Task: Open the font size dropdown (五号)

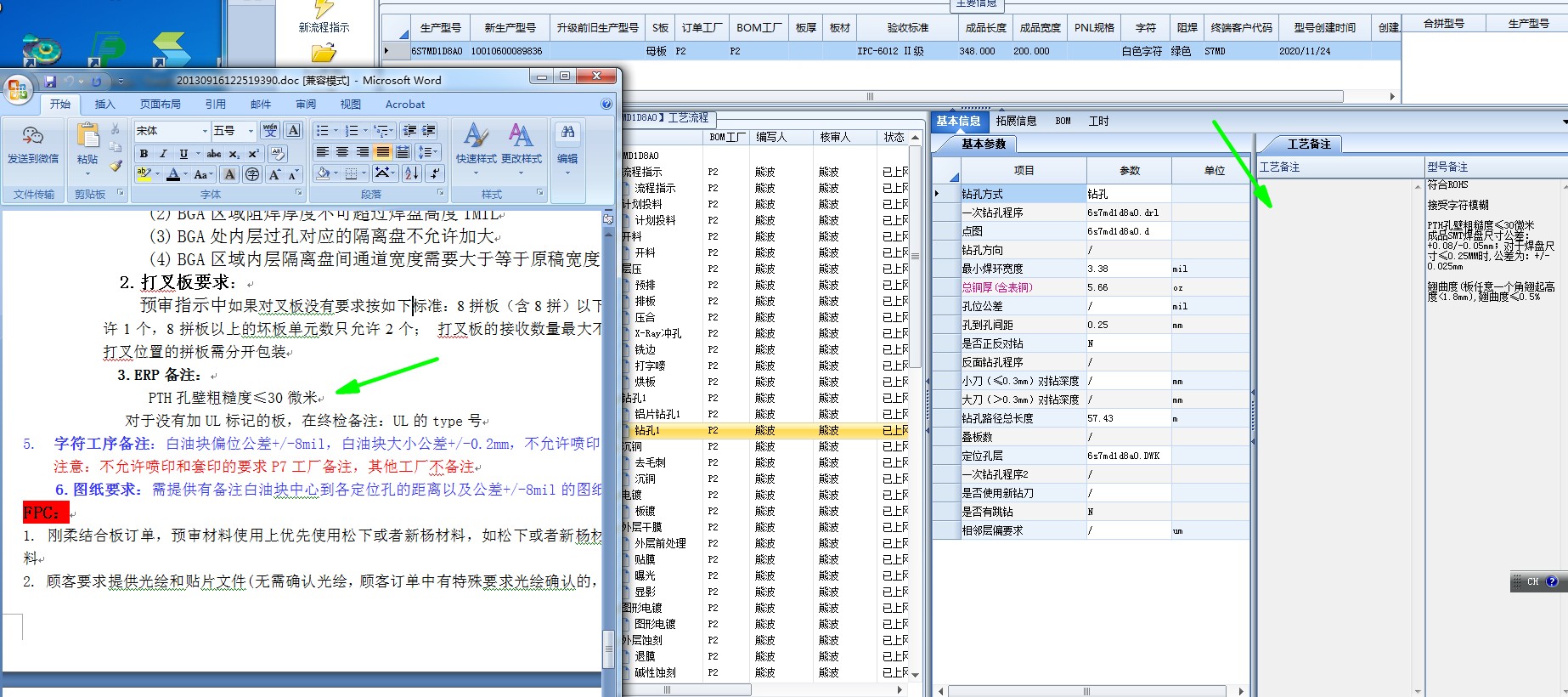Action: pos(251,131)
